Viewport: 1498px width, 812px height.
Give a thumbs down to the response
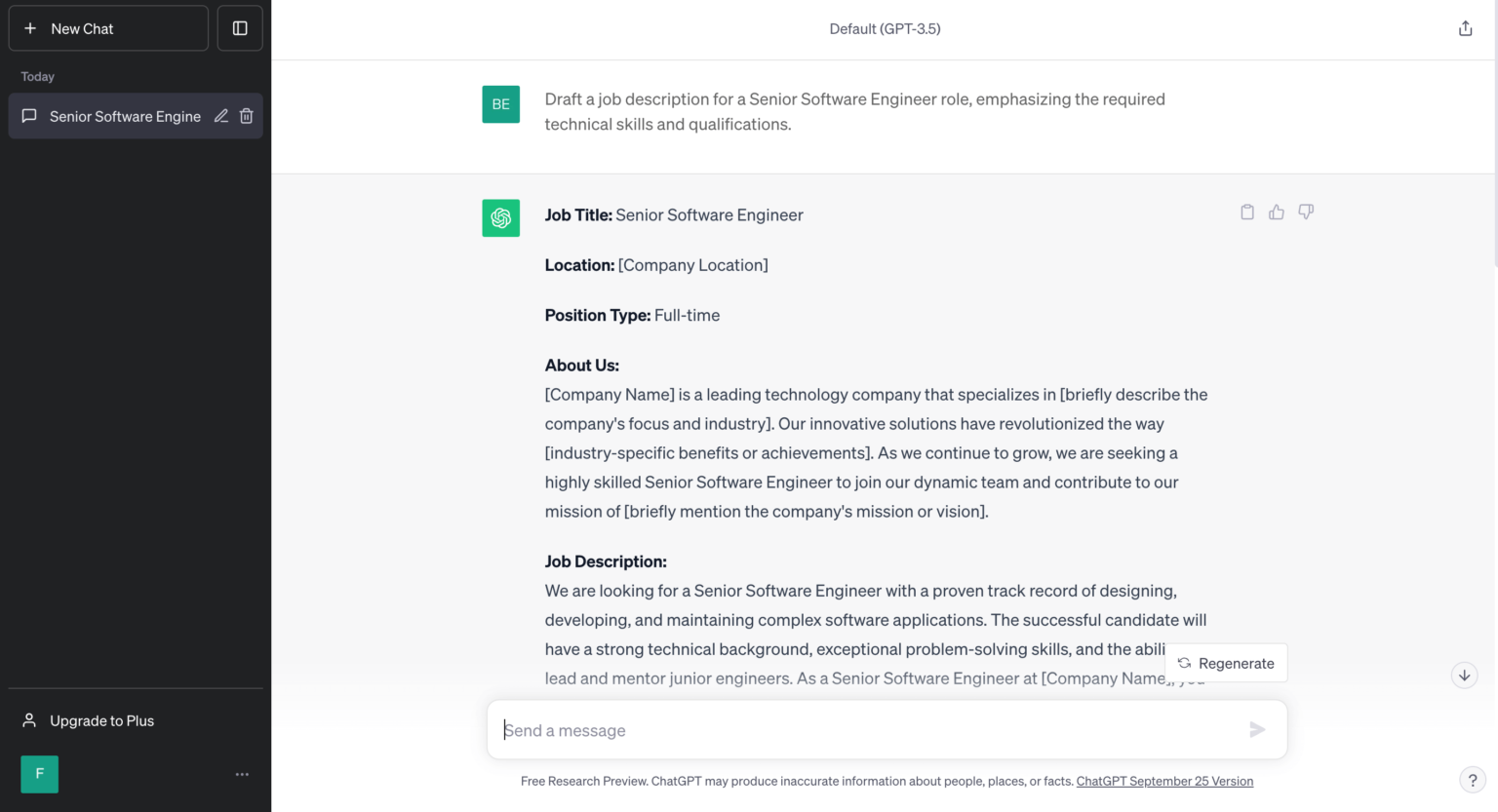pyautogui.click(x=1305, y=212)
